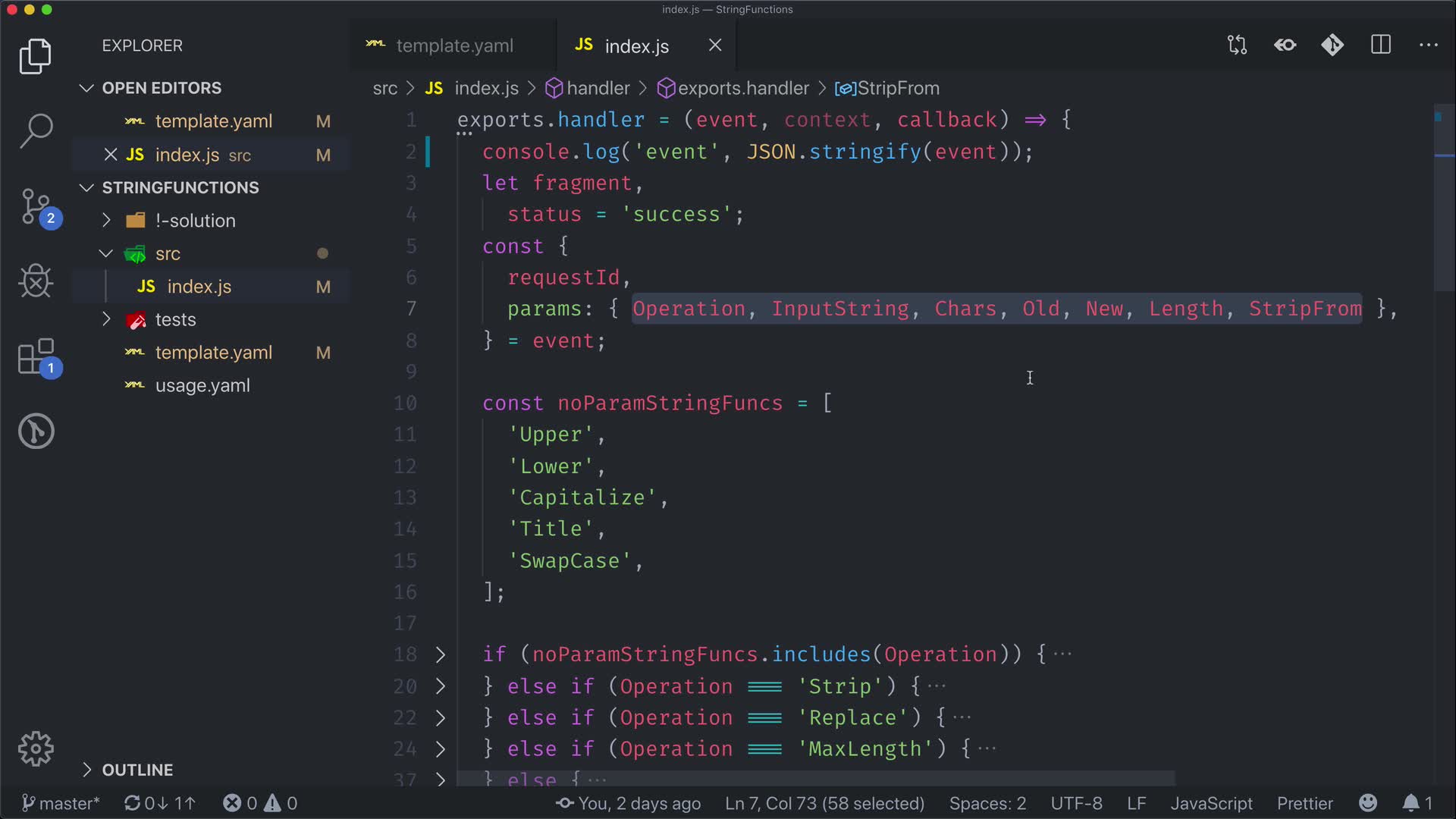Open the Source Control view
Viewport: 1456px width, 819px height.
coord(36,206)
